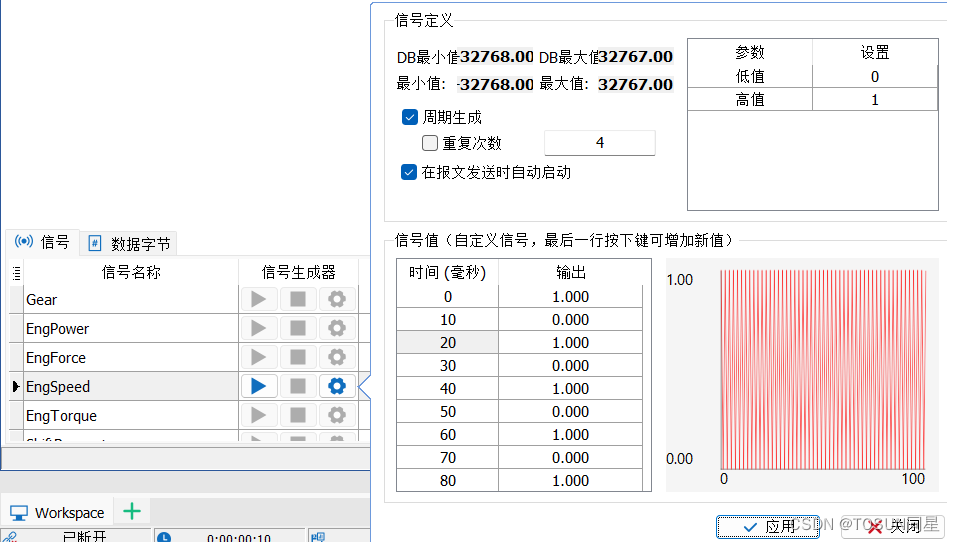Viewport: 955px width, 542px height.
Task: Start the EngPower signal generator
Action: 259,328
